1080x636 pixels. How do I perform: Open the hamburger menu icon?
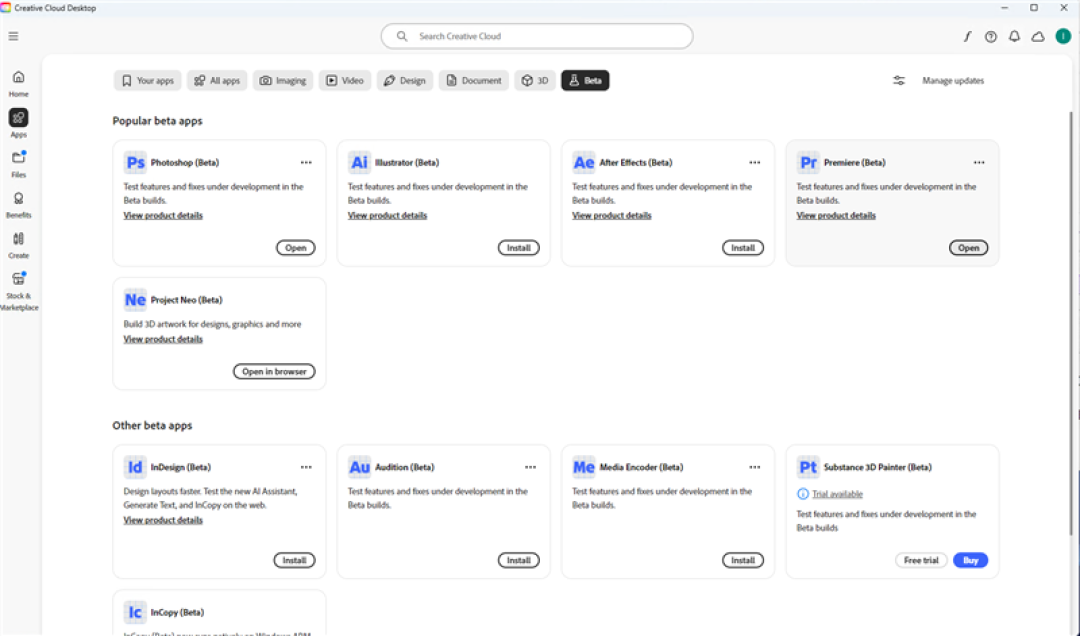[13, 37]
